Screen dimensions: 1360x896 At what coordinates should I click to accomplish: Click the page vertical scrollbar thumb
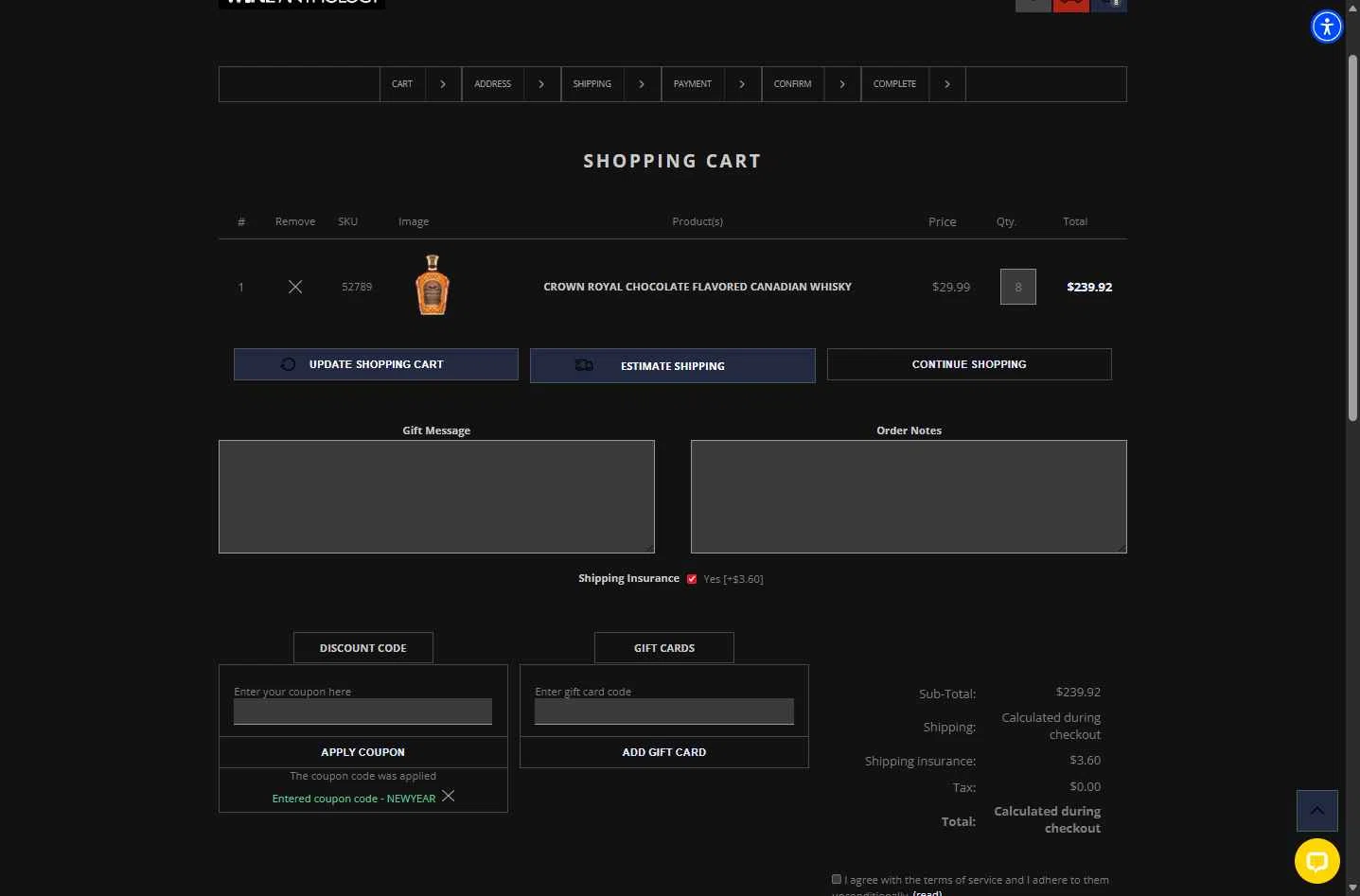(1352, 237)
